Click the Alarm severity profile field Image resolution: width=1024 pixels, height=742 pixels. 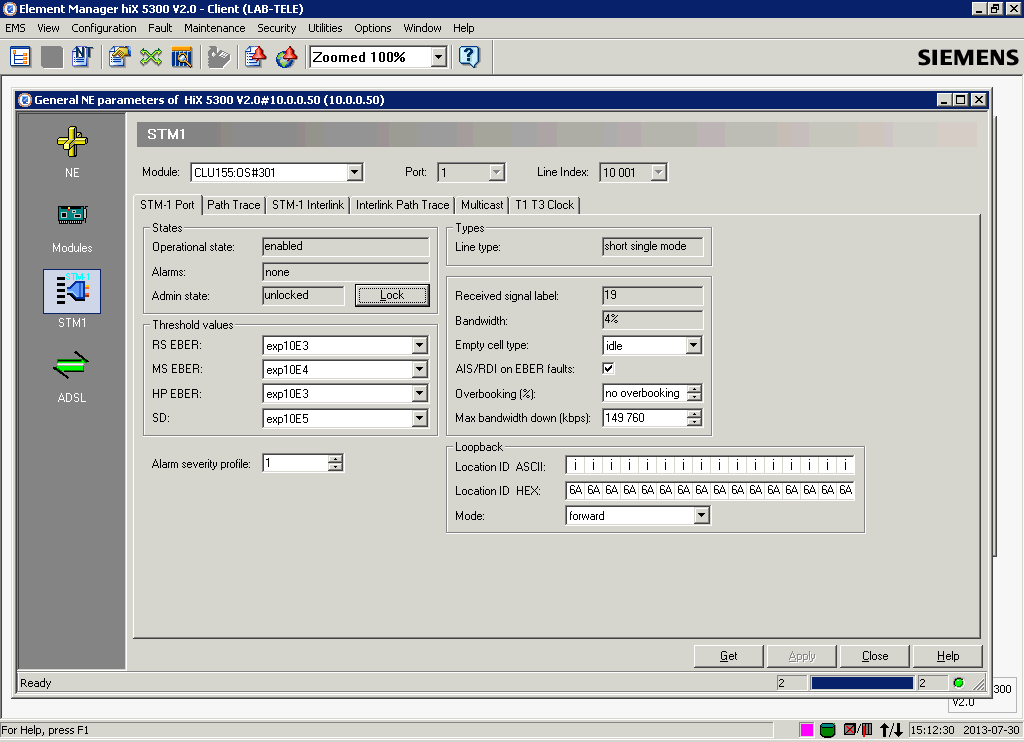tap(295, 463)
